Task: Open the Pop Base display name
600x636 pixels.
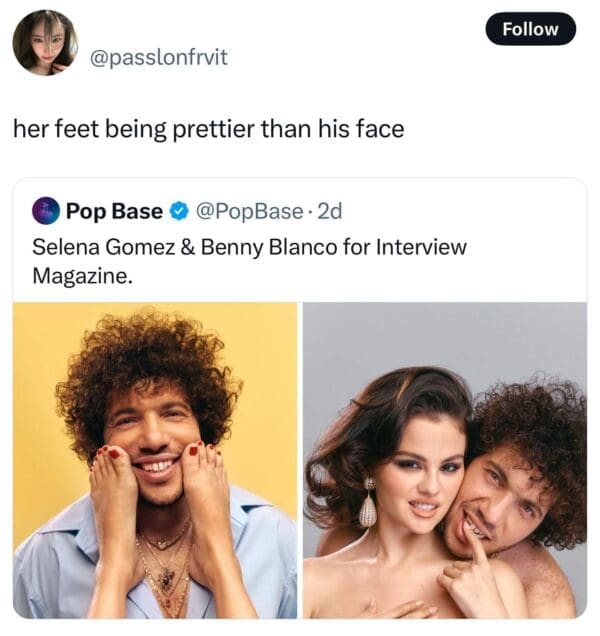Action: (x=114, y=211)
